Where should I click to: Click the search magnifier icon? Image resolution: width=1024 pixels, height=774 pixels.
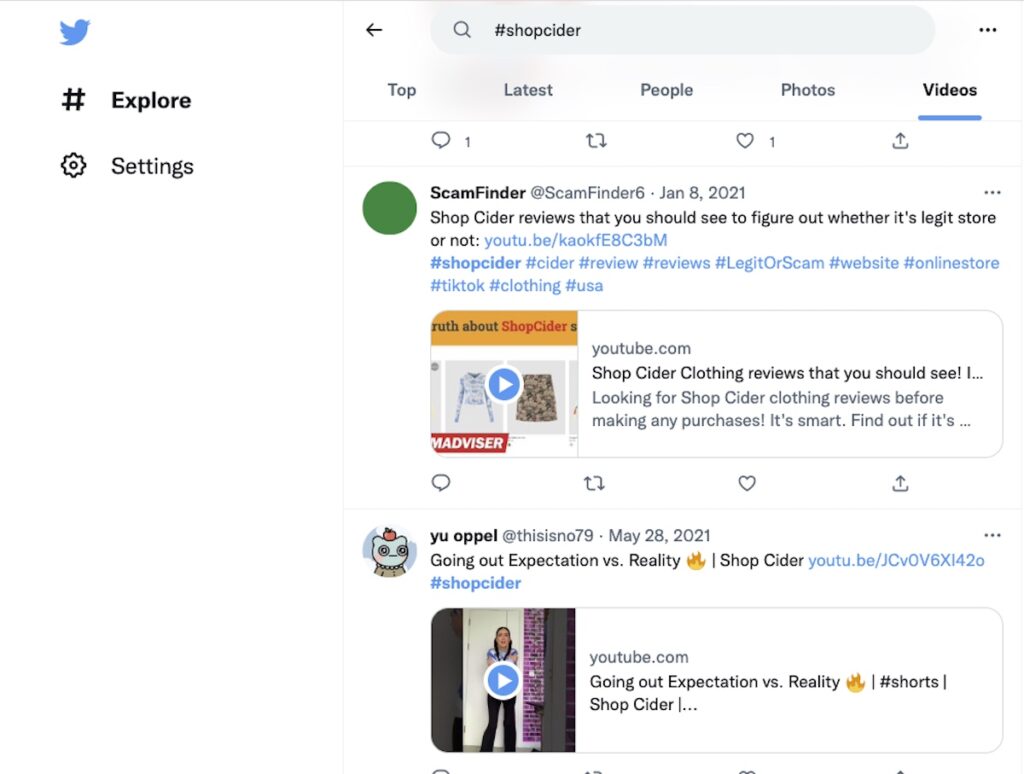pos(462,30)
